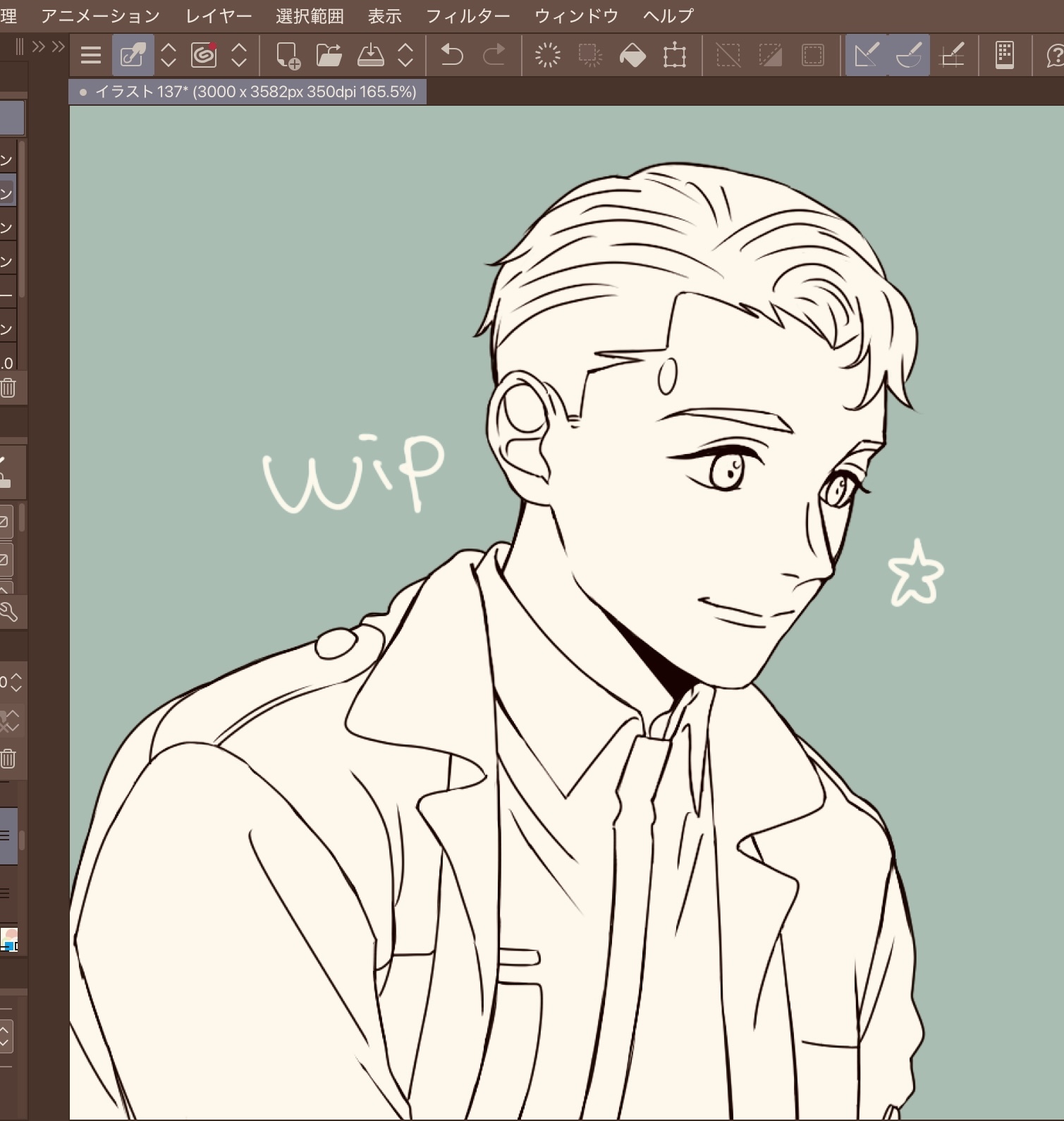Toggle Snap to Grid
The height and width of the screenshot is (1121, 1064).
953,55
